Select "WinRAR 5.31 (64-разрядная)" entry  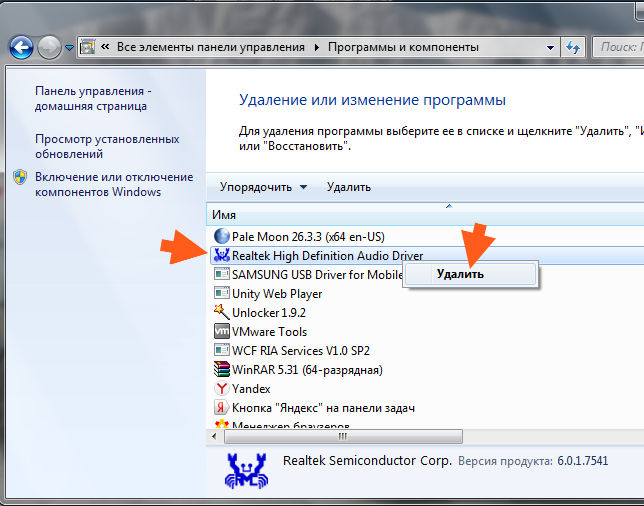307,370
